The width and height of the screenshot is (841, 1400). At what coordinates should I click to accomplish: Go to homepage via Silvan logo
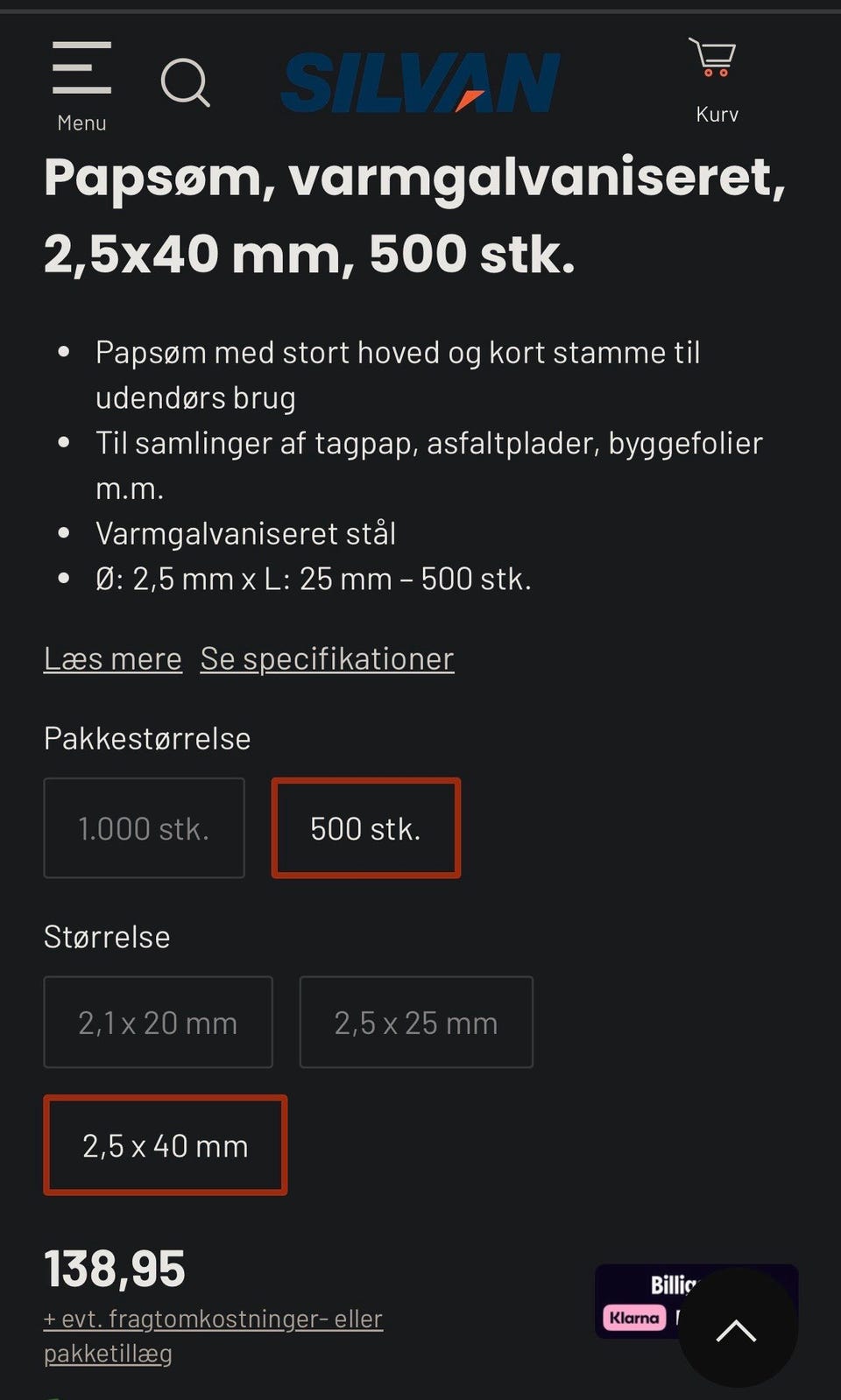(x=420, y=82)
